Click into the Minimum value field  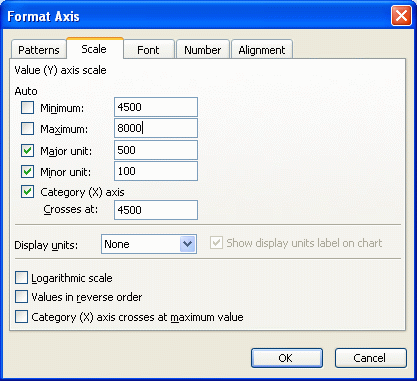click(x=156, y=107)
